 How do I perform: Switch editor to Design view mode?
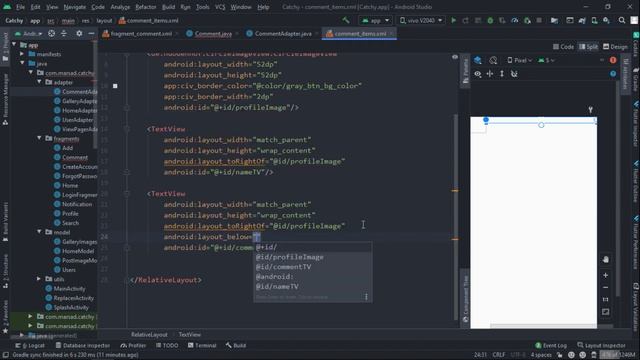point(616,47)
